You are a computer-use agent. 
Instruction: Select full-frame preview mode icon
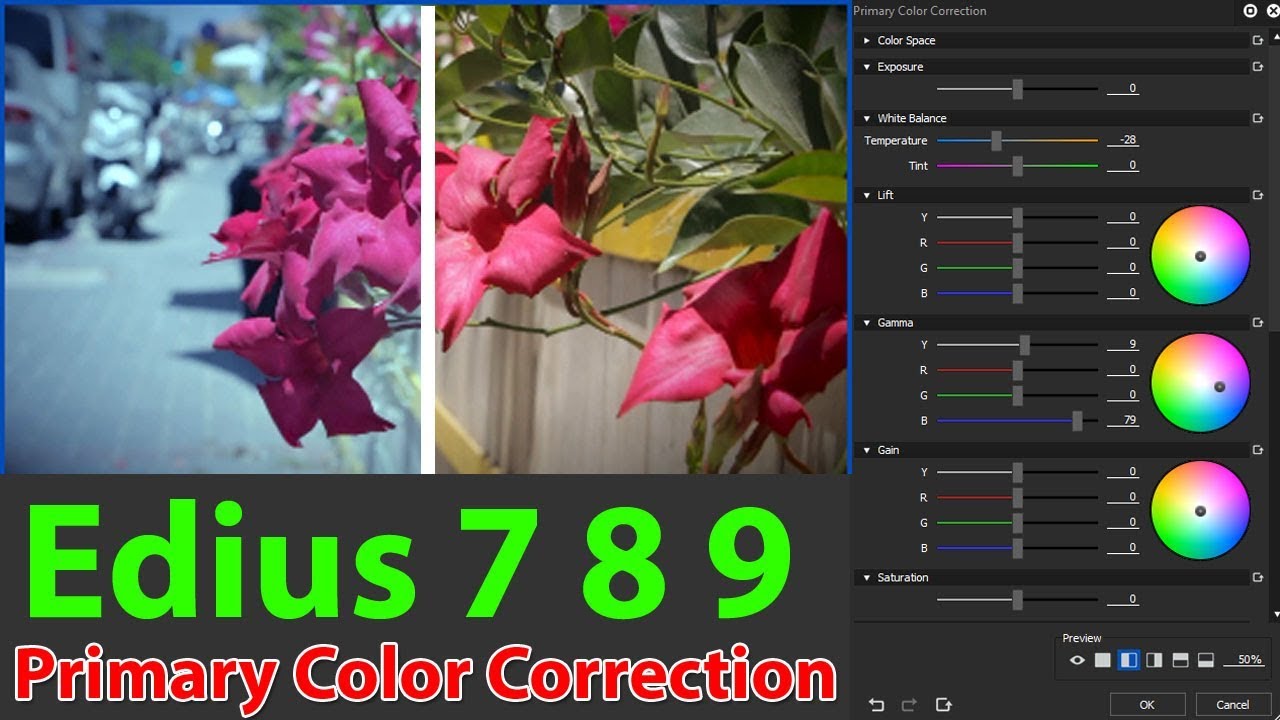tap(1102, 660)
